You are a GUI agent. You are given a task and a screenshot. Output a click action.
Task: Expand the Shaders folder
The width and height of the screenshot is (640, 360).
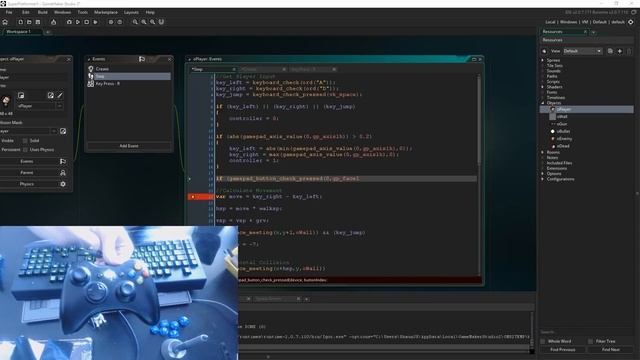[x=543, y=87]
